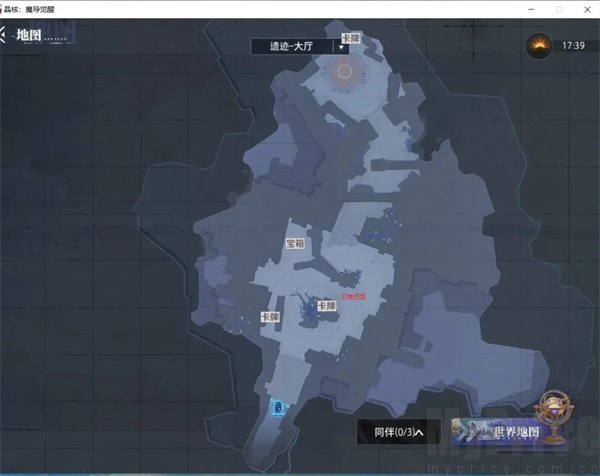Open the 遗迹-大厅 area dropdown
The image size is (600, 476).
[300, 47]
